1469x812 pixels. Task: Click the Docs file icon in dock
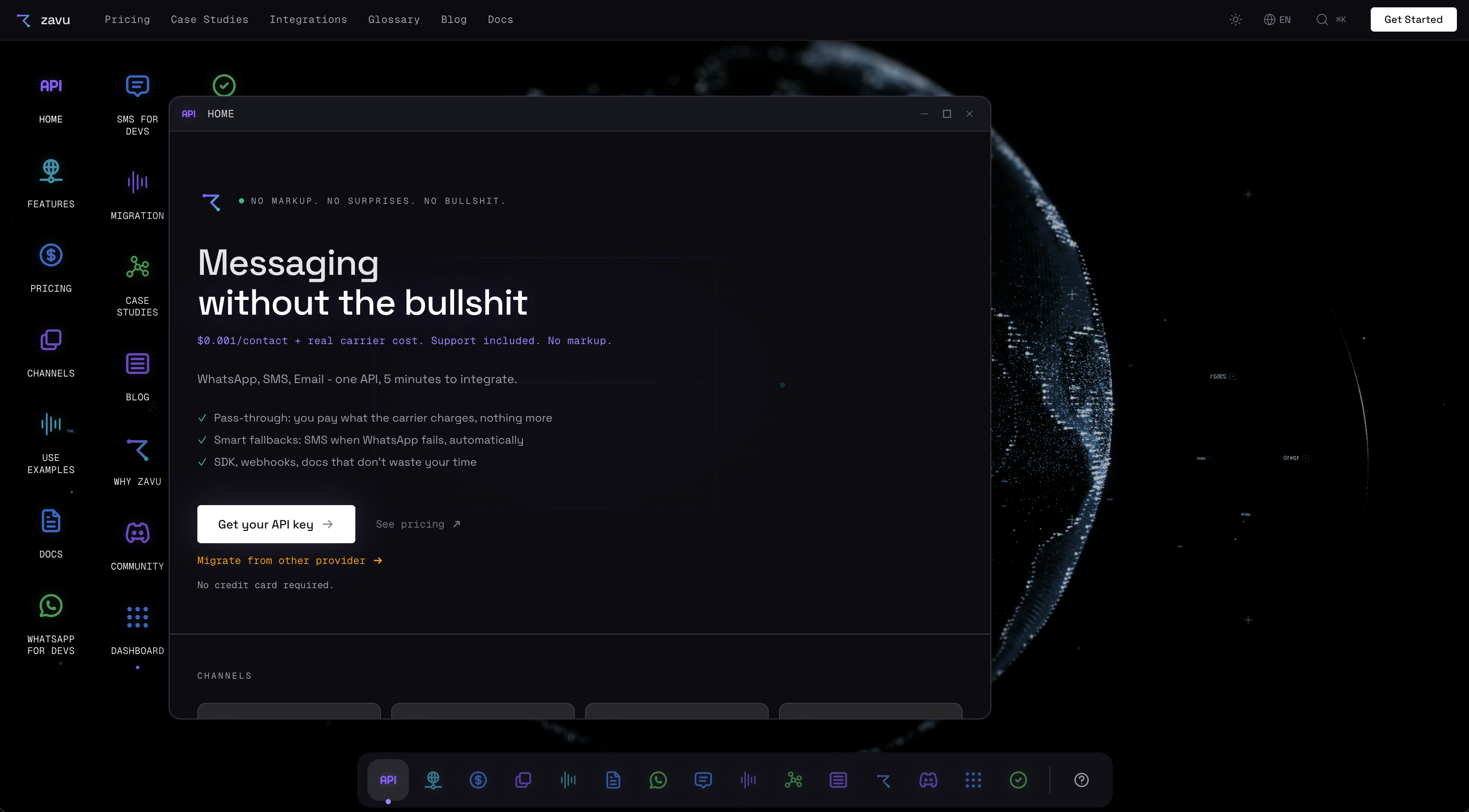pos(613,780)
